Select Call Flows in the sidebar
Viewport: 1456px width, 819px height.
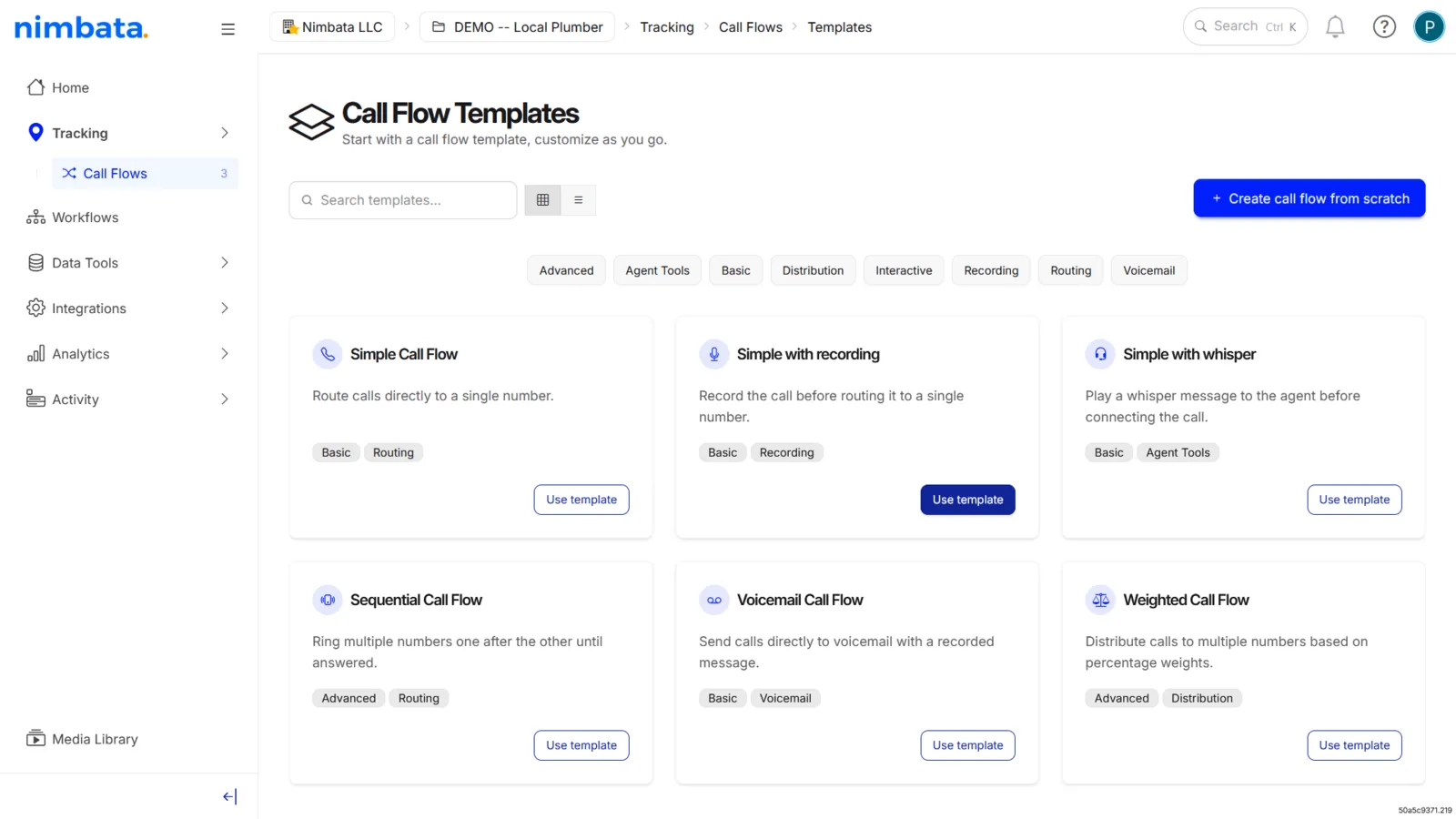tap(145, 173)
